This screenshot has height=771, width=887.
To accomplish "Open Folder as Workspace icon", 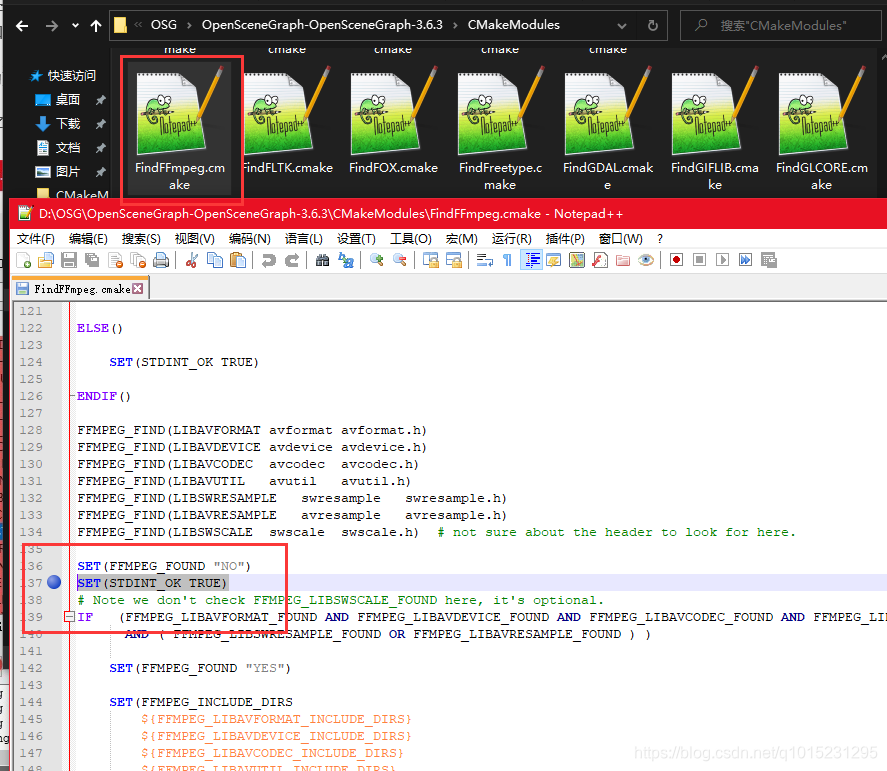I will (623, 260).
